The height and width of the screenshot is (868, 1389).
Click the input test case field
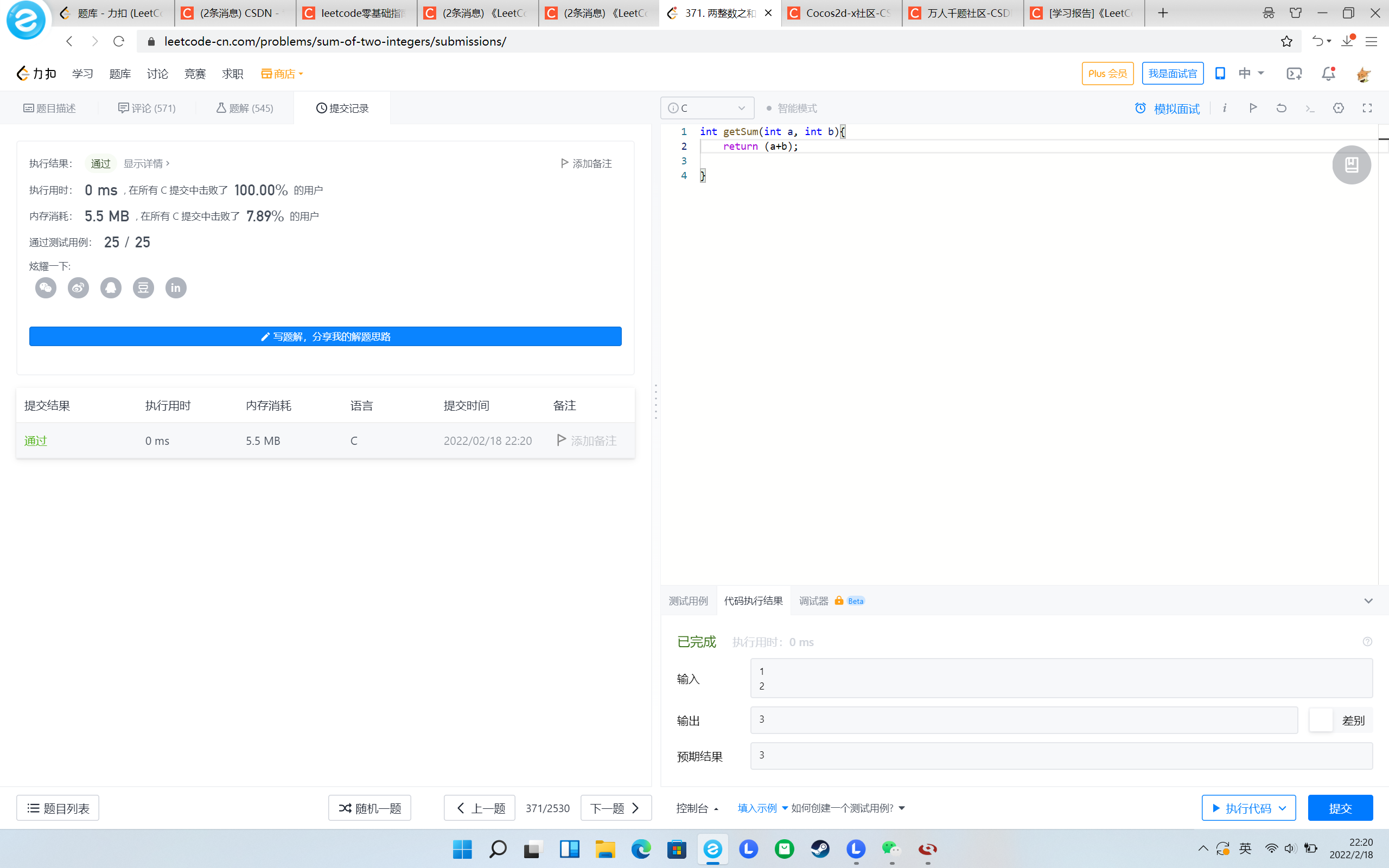pyautogui.click(x=1061, y=678)
